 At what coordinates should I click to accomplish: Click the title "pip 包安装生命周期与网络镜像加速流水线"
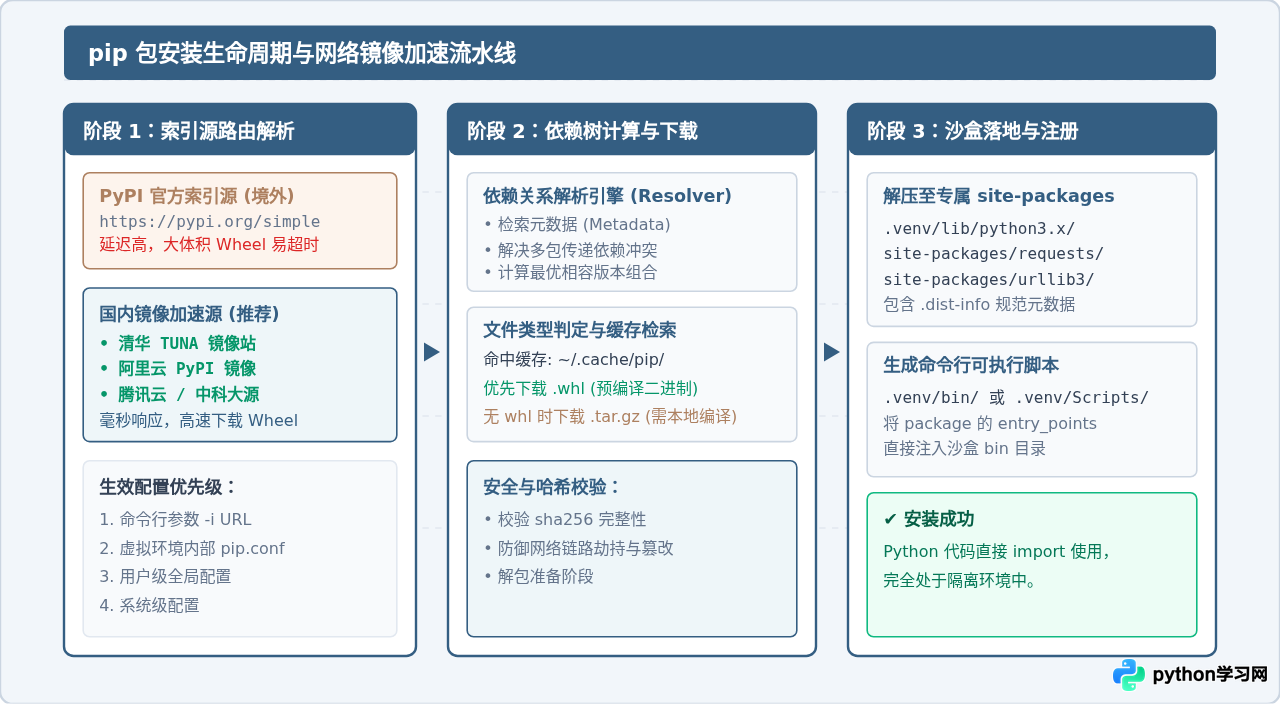point(302,53)
